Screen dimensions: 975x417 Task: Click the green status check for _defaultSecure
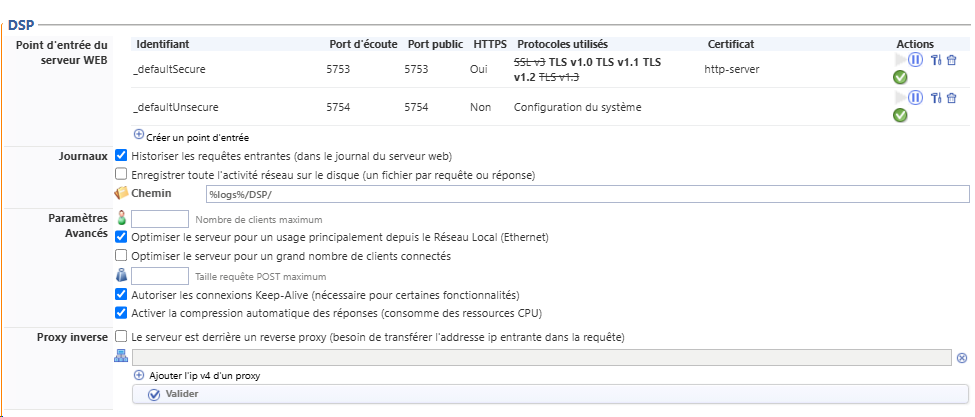tap(900, 77)
